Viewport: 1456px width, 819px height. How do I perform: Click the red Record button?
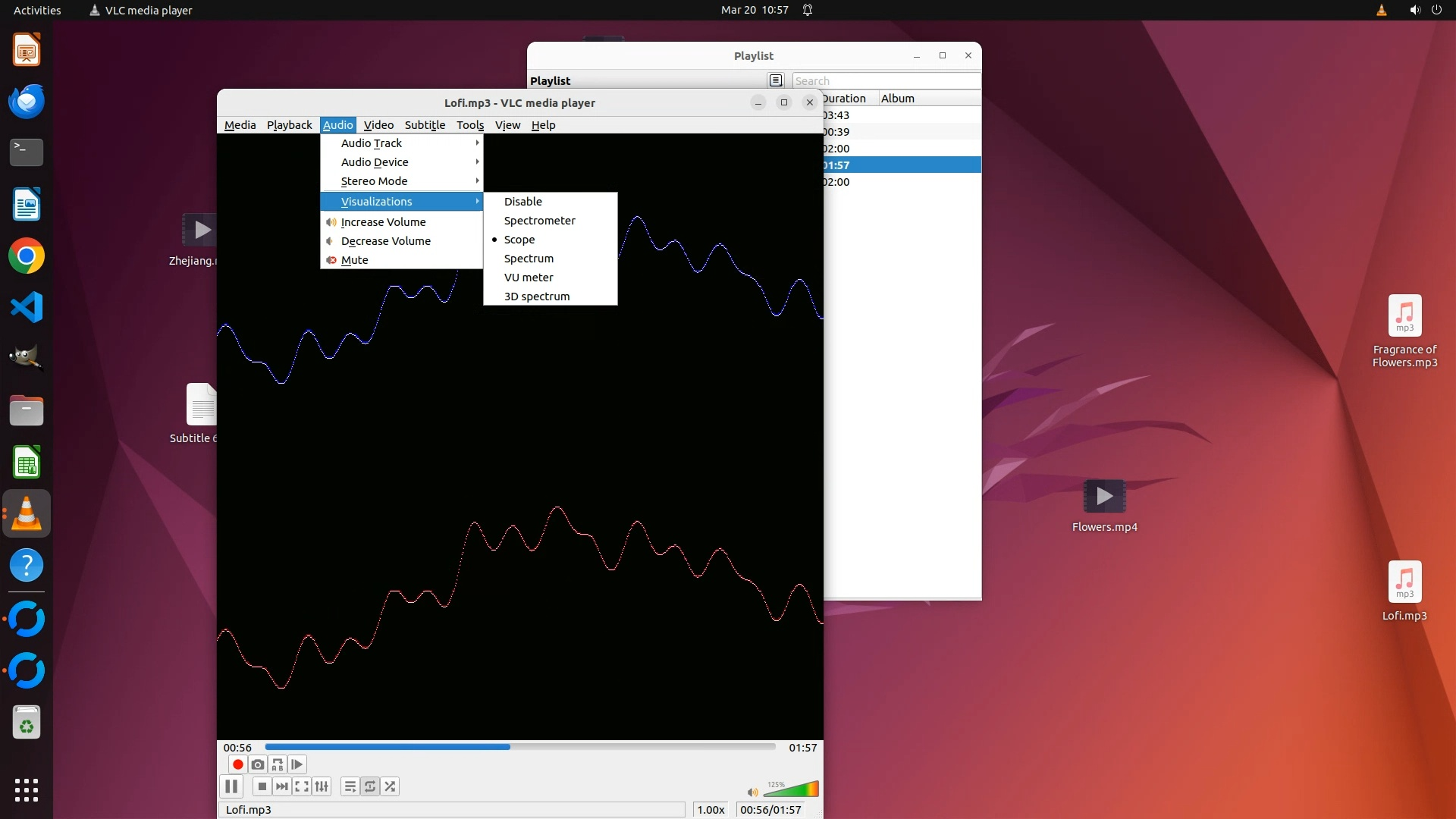coord(237,764)
